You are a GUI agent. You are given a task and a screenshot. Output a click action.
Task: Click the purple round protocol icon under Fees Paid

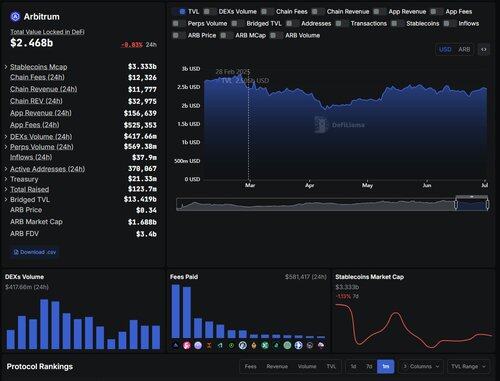198,345
